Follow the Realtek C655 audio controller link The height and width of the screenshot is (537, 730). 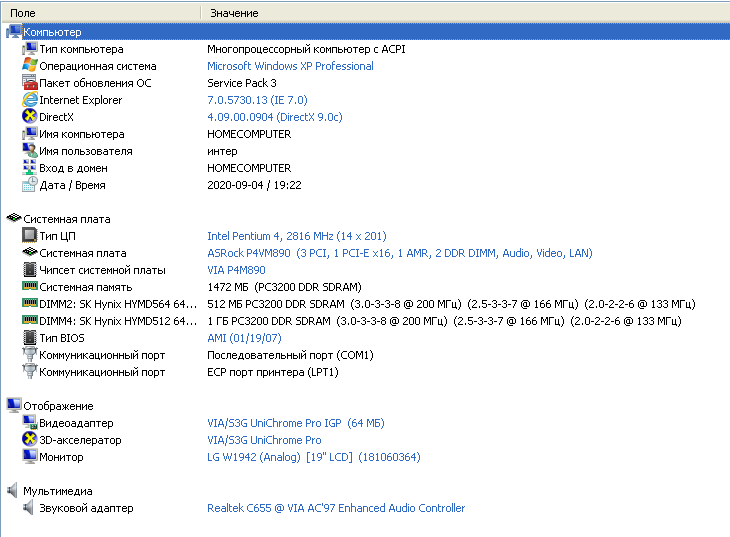click(x=335, y=508)
